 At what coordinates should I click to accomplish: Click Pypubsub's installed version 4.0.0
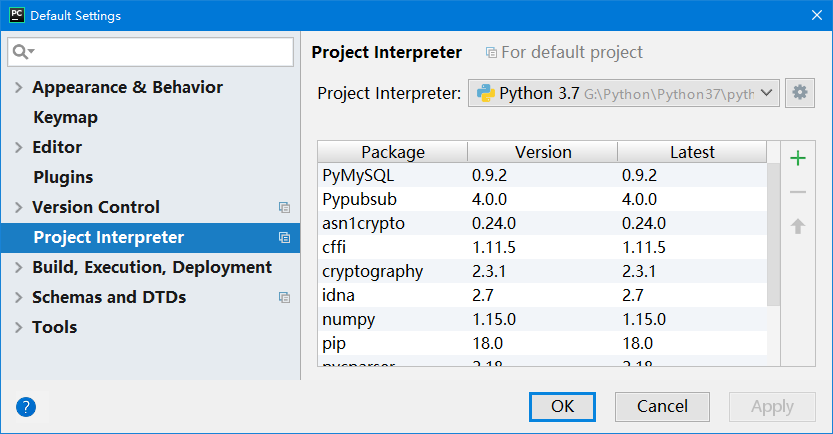[489, 199]
